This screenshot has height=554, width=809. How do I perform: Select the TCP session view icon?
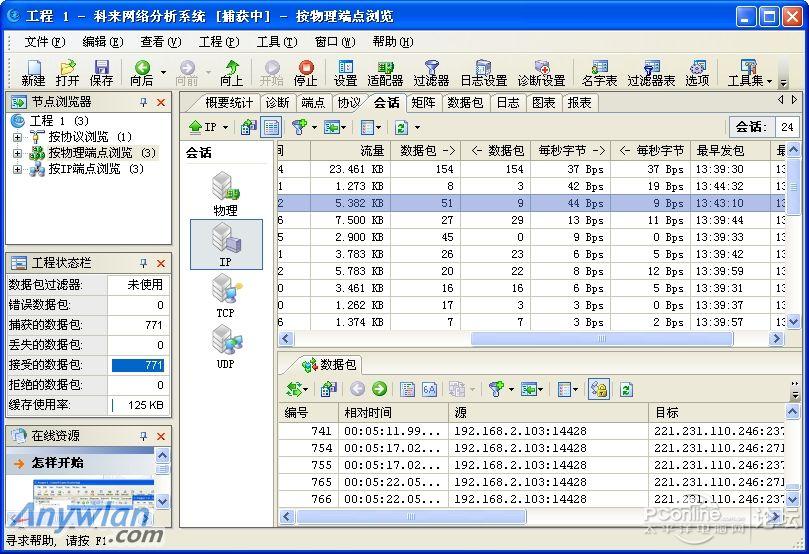click(x=226, y=296)
